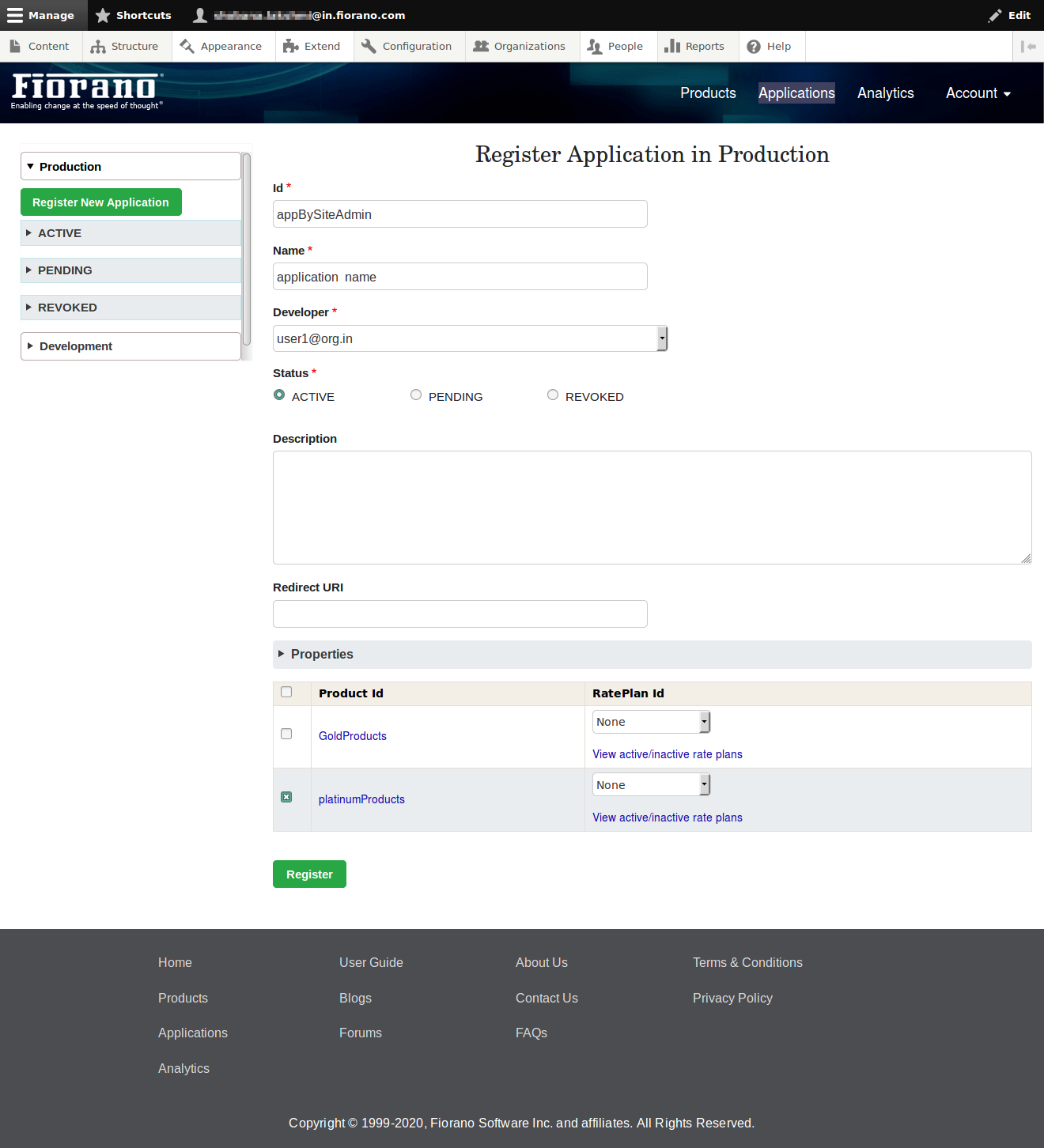This screenshot has width=1044, height=1148.
Task: Open the Analytics menu item
Action: click(x=886, y=93)
